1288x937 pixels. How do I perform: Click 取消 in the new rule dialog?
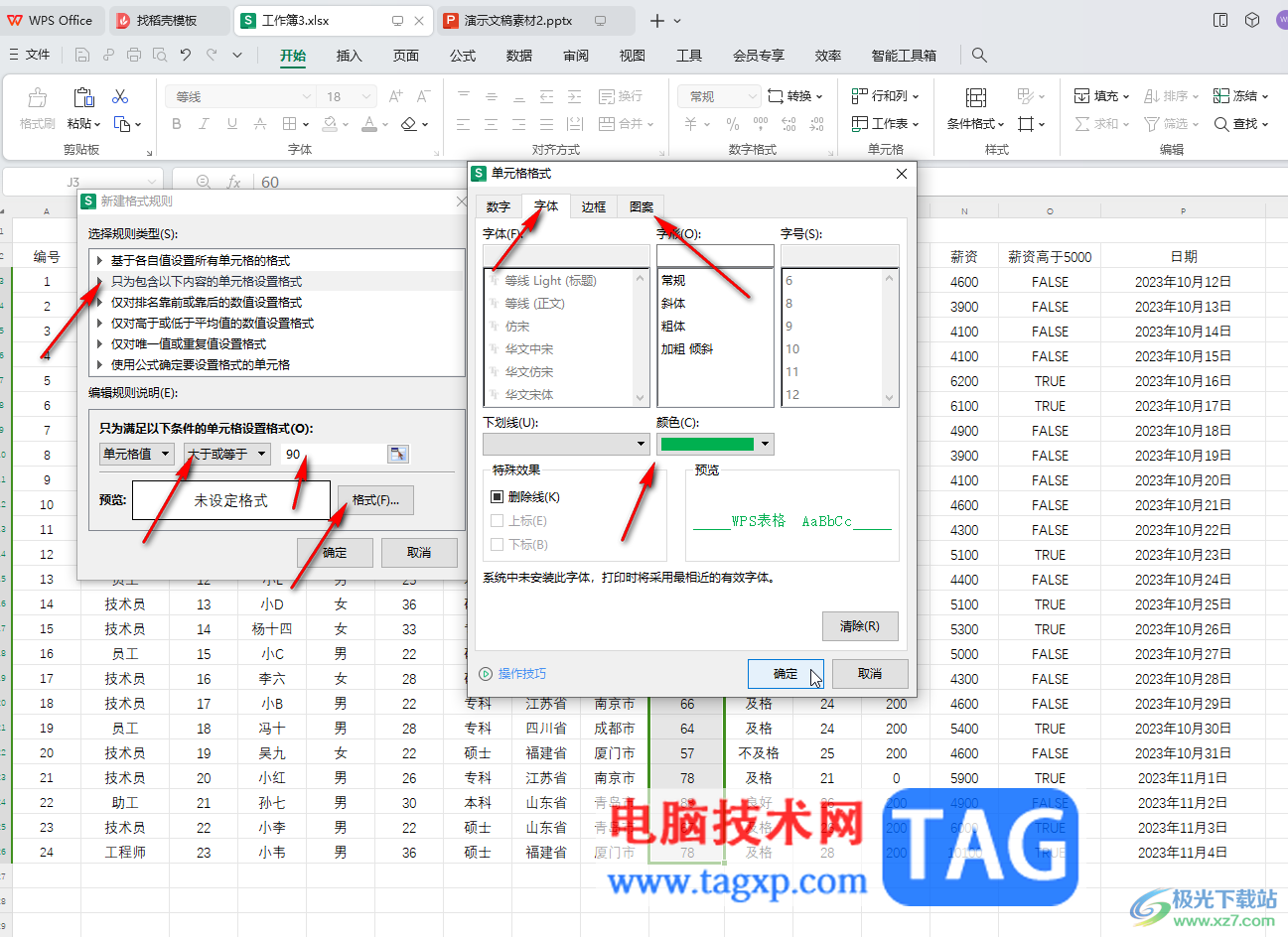click(x=419, y=552)
